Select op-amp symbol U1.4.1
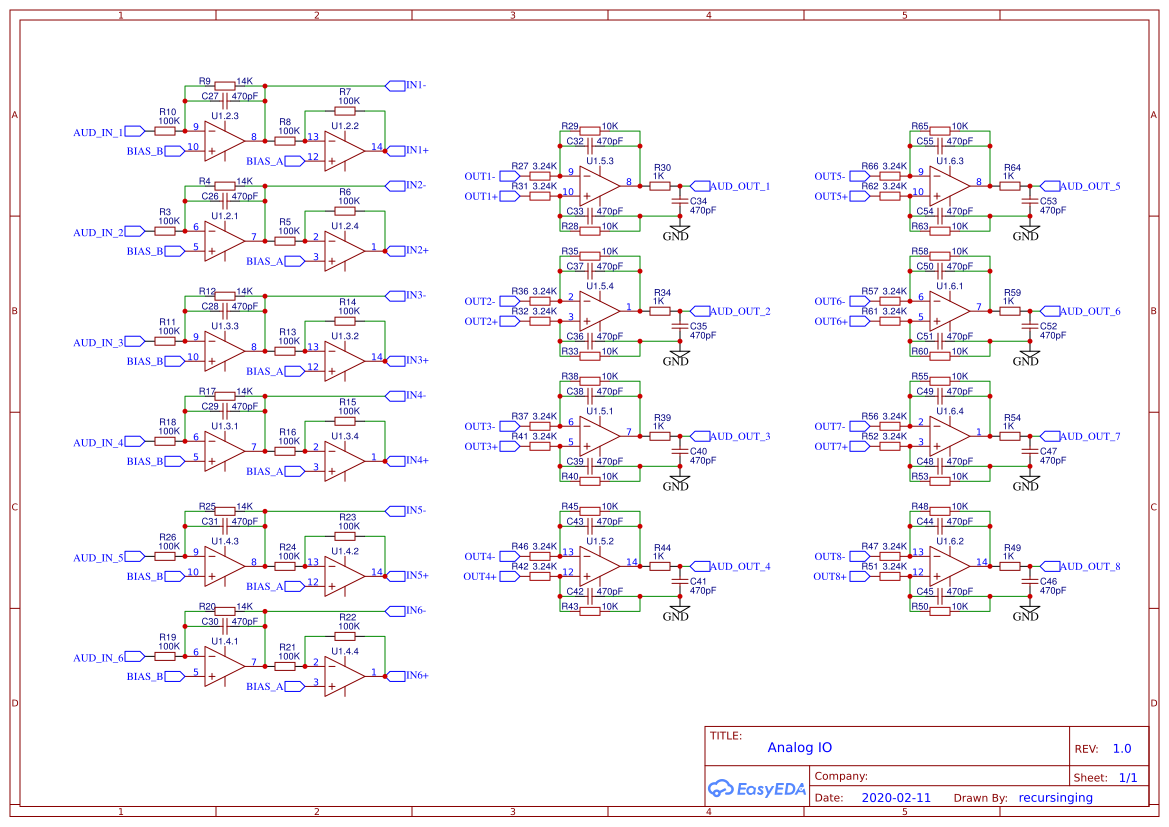 pos(222,667)
